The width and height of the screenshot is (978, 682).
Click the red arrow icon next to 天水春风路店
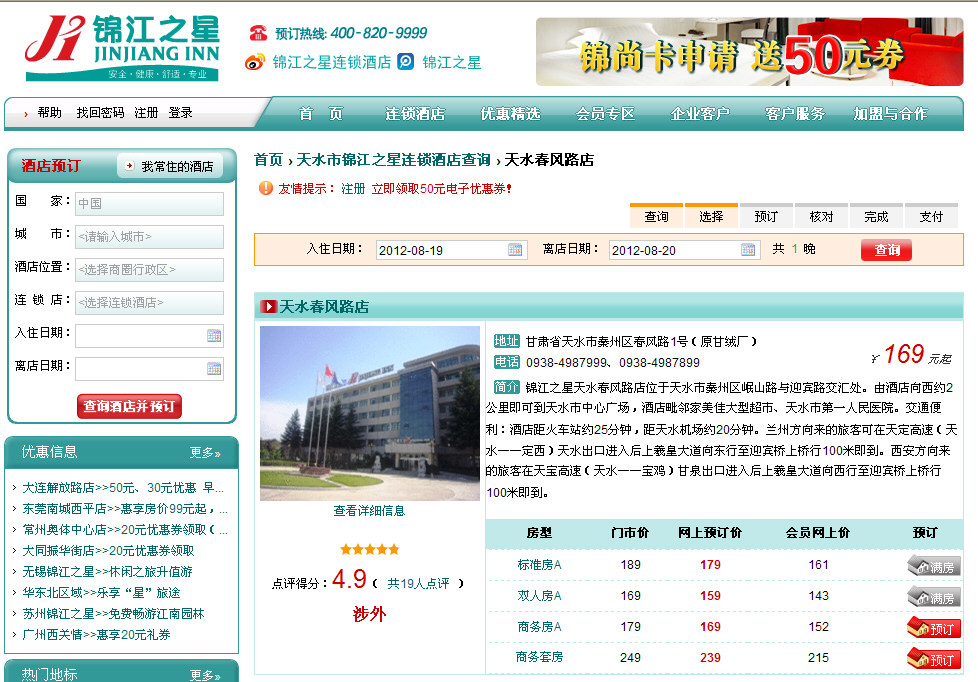269,306
